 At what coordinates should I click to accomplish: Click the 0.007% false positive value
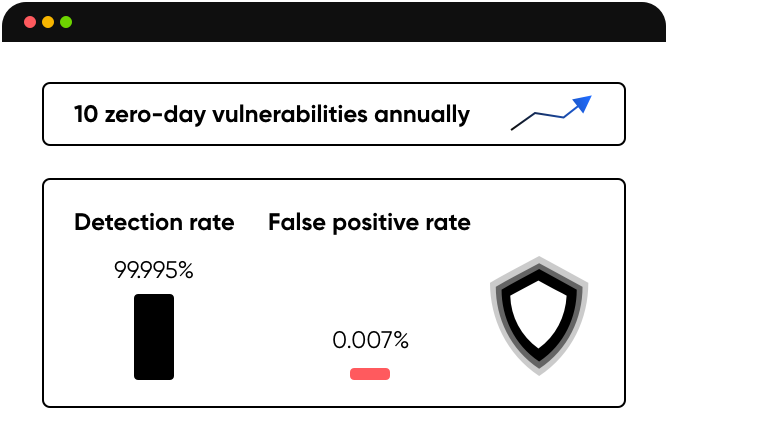[370, 341]
